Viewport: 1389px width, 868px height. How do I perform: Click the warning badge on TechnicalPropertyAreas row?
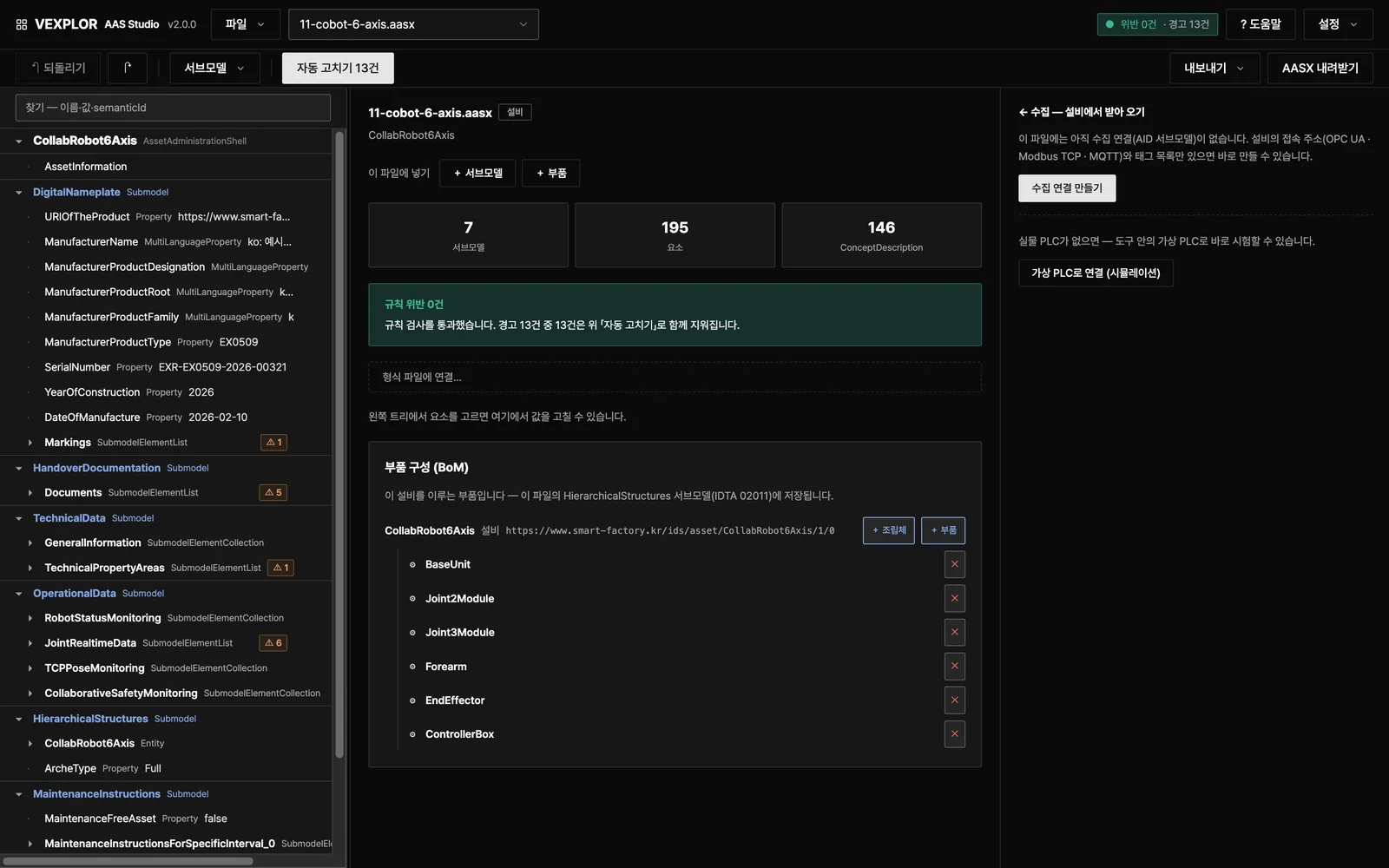pos(280,568)
